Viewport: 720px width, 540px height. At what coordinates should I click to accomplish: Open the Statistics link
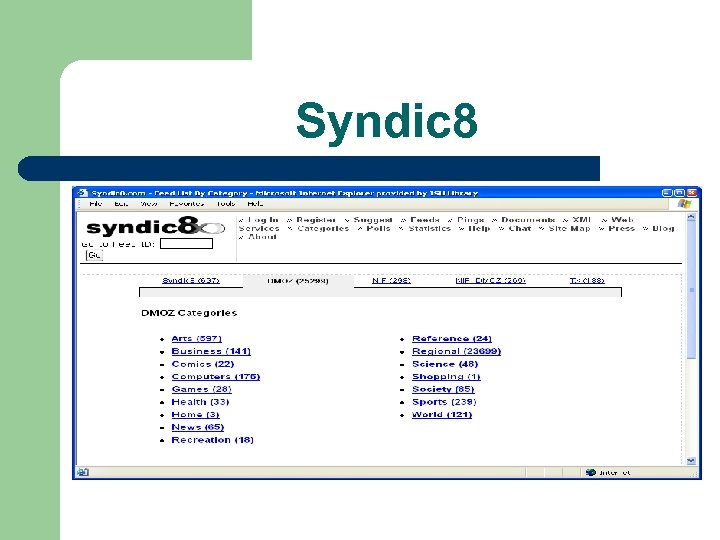pyautogui.click(x=430, y=228)
